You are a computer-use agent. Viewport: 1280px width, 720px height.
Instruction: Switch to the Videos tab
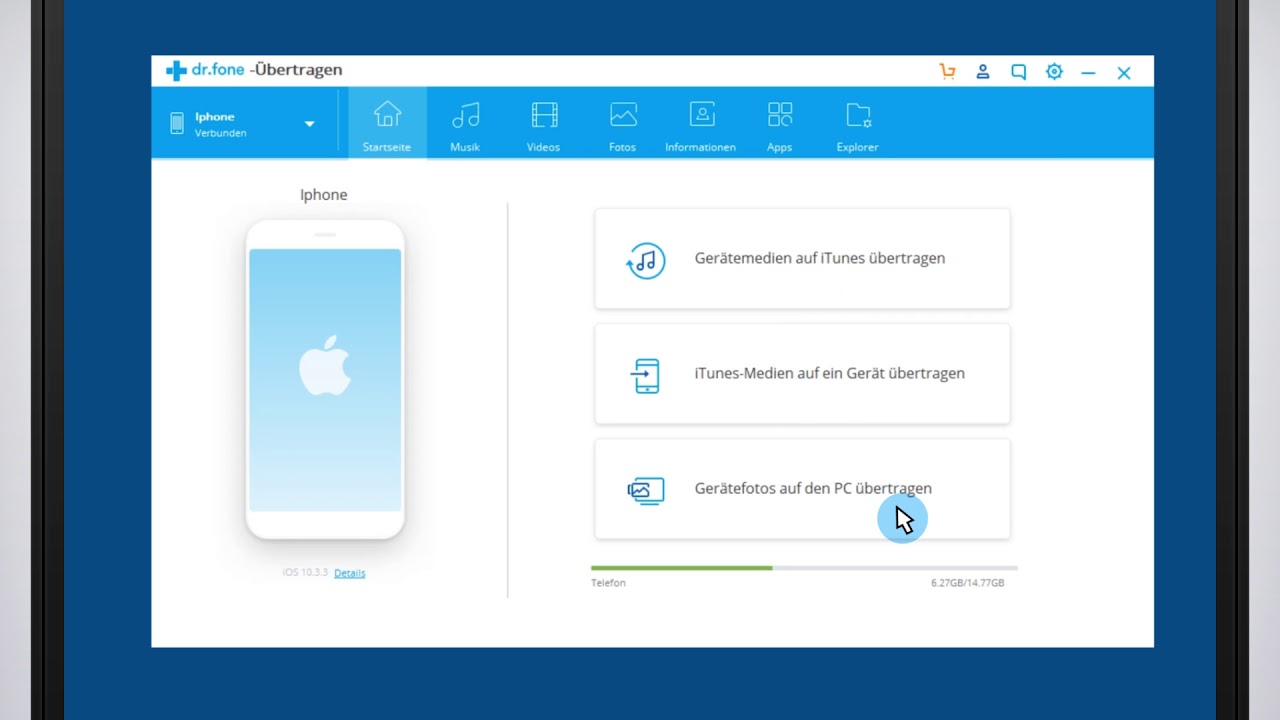click(544, 124)
